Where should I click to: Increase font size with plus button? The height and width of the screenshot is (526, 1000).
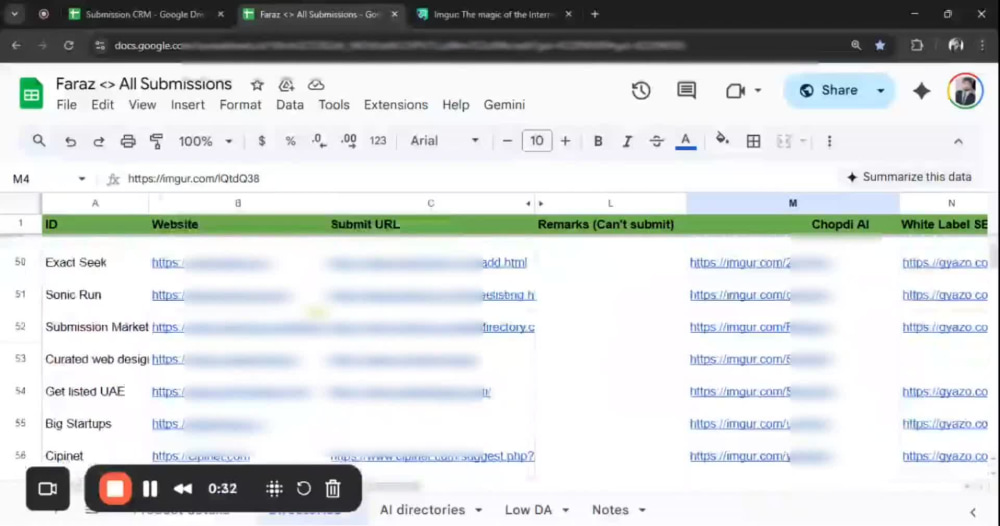click(x=565, y=141)
